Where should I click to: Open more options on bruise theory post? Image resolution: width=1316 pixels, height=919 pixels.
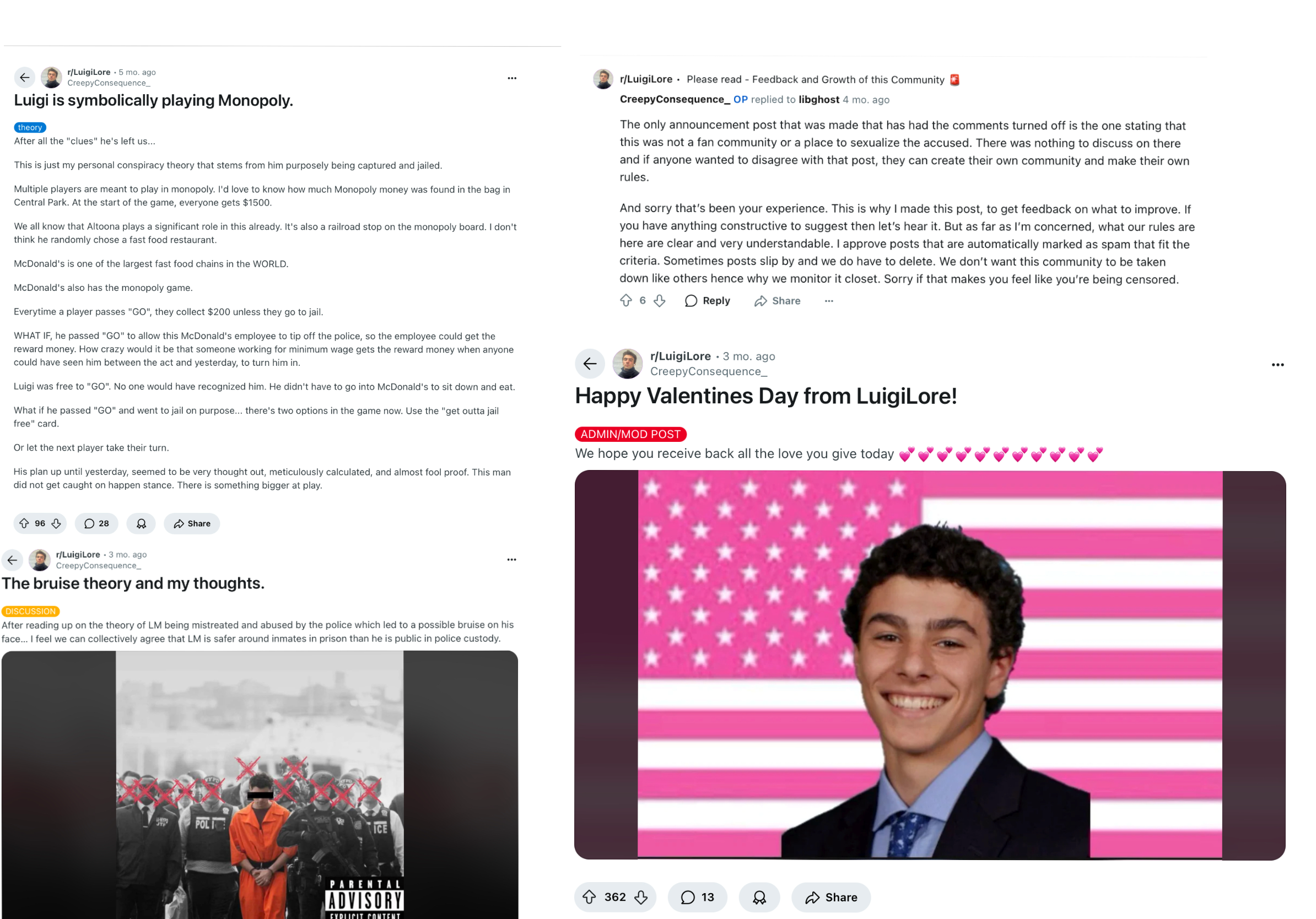511,559
